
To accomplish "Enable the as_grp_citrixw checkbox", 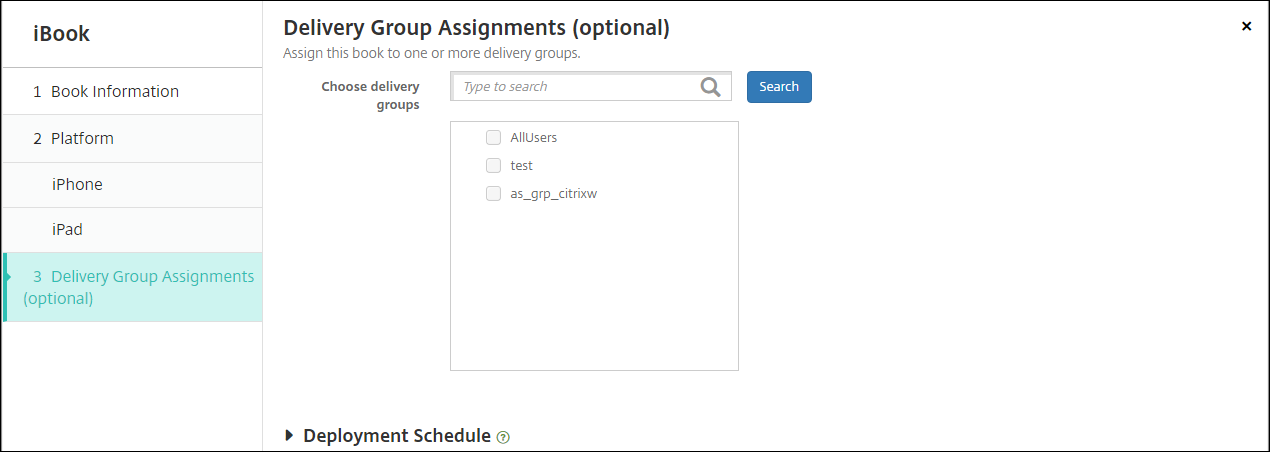I will [493, 193].
